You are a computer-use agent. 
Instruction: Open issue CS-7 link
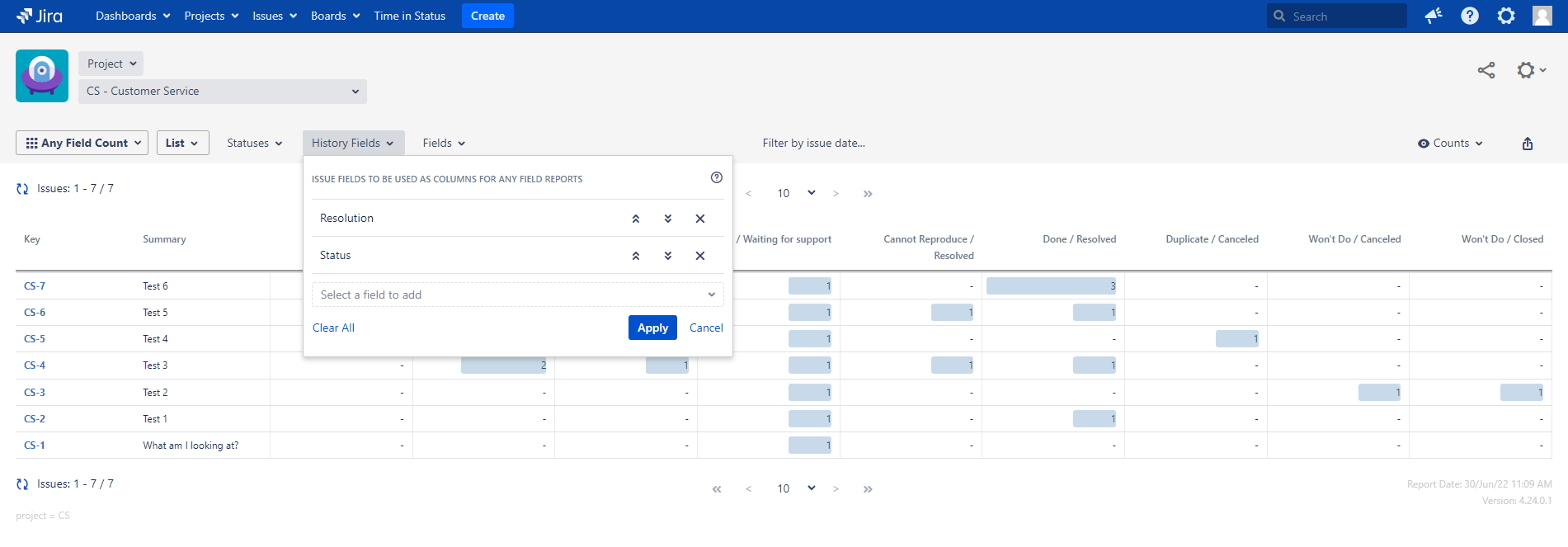[x=35, y=286]
